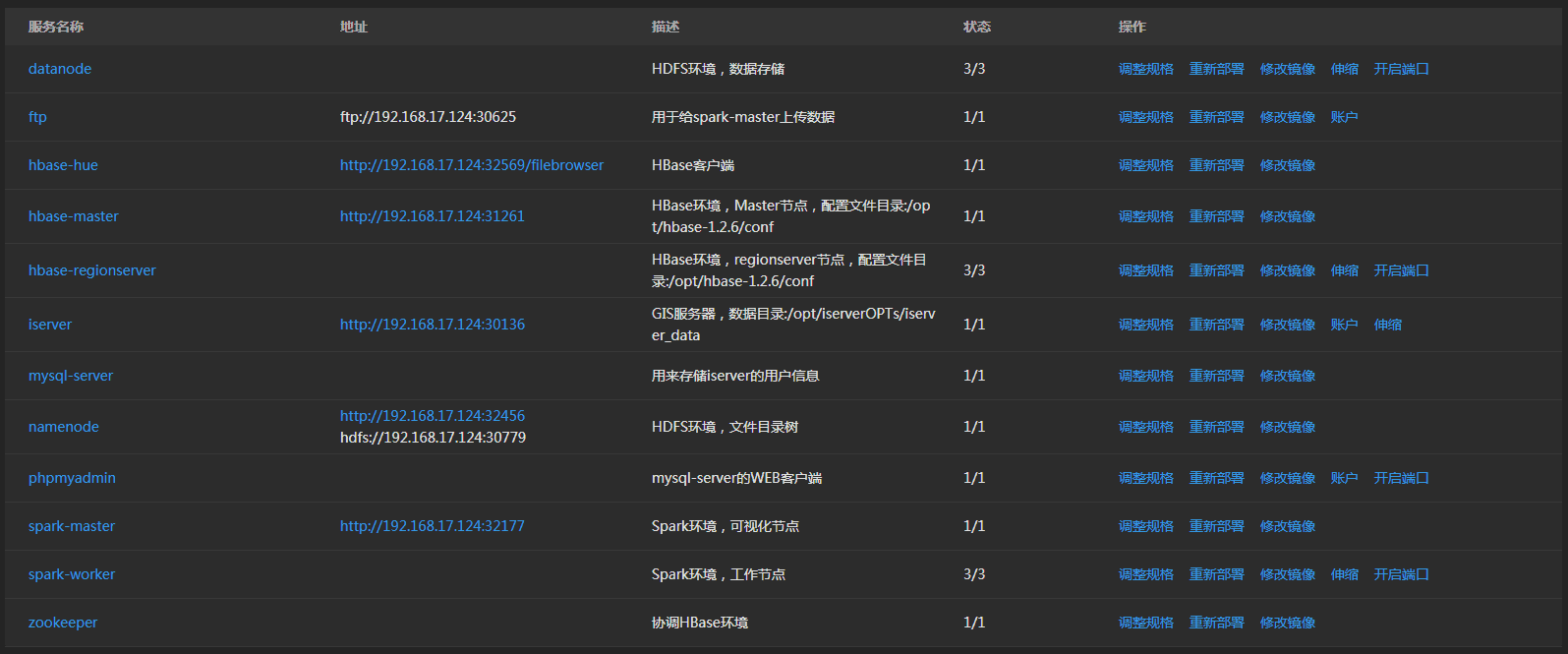Click 调整规格 for datanode
Viewport: 1568px width, 654px height.
[1145, 69]
